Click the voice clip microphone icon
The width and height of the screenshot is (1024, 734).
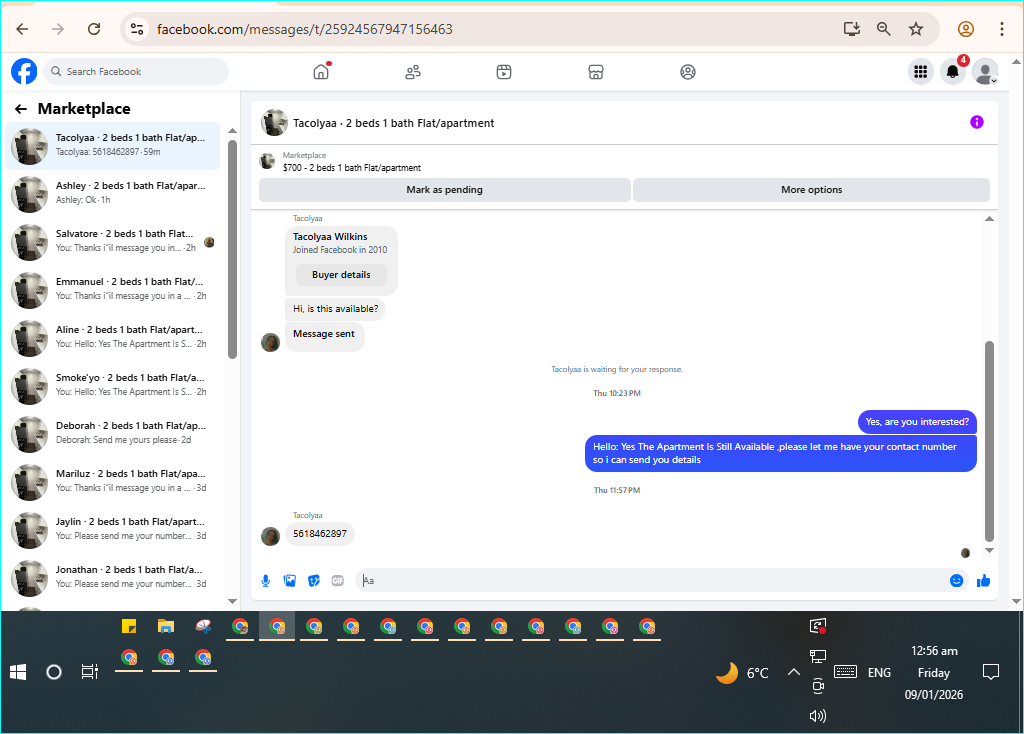[266, 581]
